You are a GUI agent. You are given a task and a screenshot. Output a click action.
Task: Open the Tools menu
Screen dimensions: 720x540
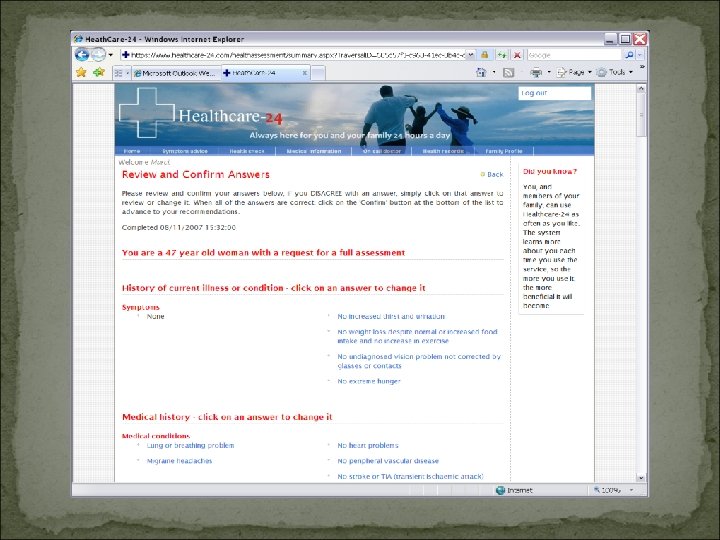614,72
